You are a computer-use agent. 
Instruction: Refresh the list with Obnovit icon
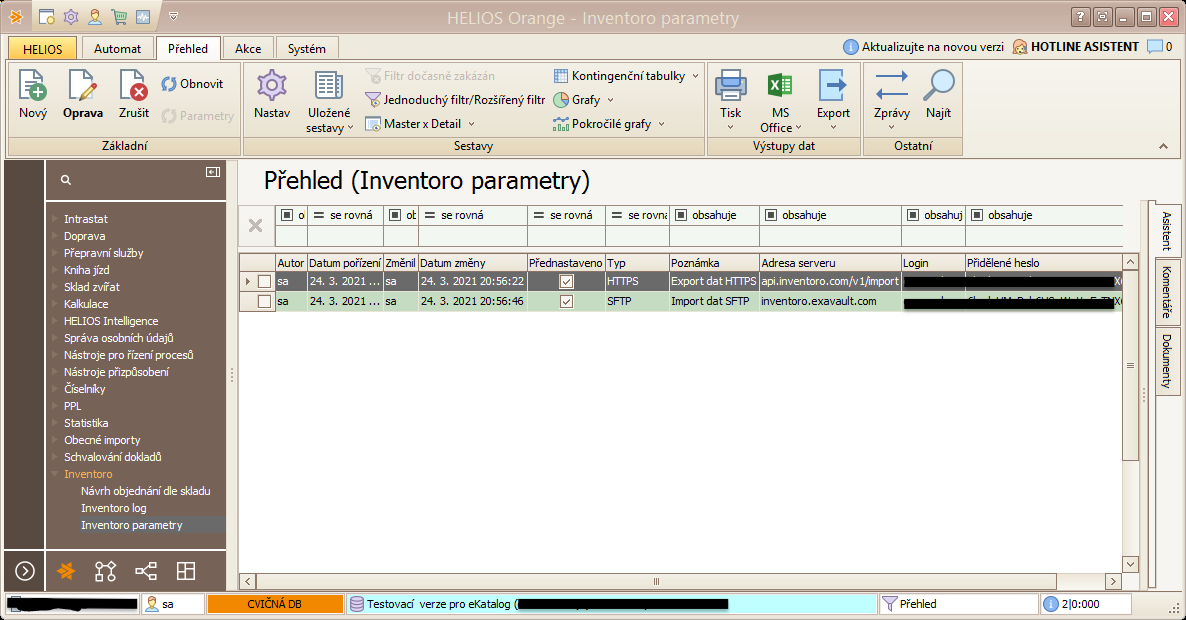point(195,83)
